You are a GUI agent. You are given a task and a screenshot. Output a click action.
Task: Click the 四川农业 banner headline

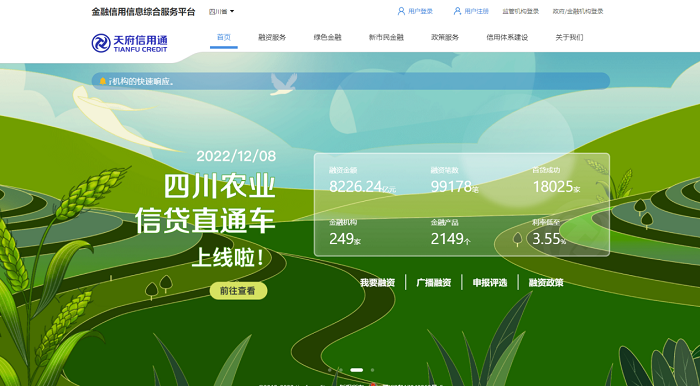pyautogui.click(x=219, y=186)
